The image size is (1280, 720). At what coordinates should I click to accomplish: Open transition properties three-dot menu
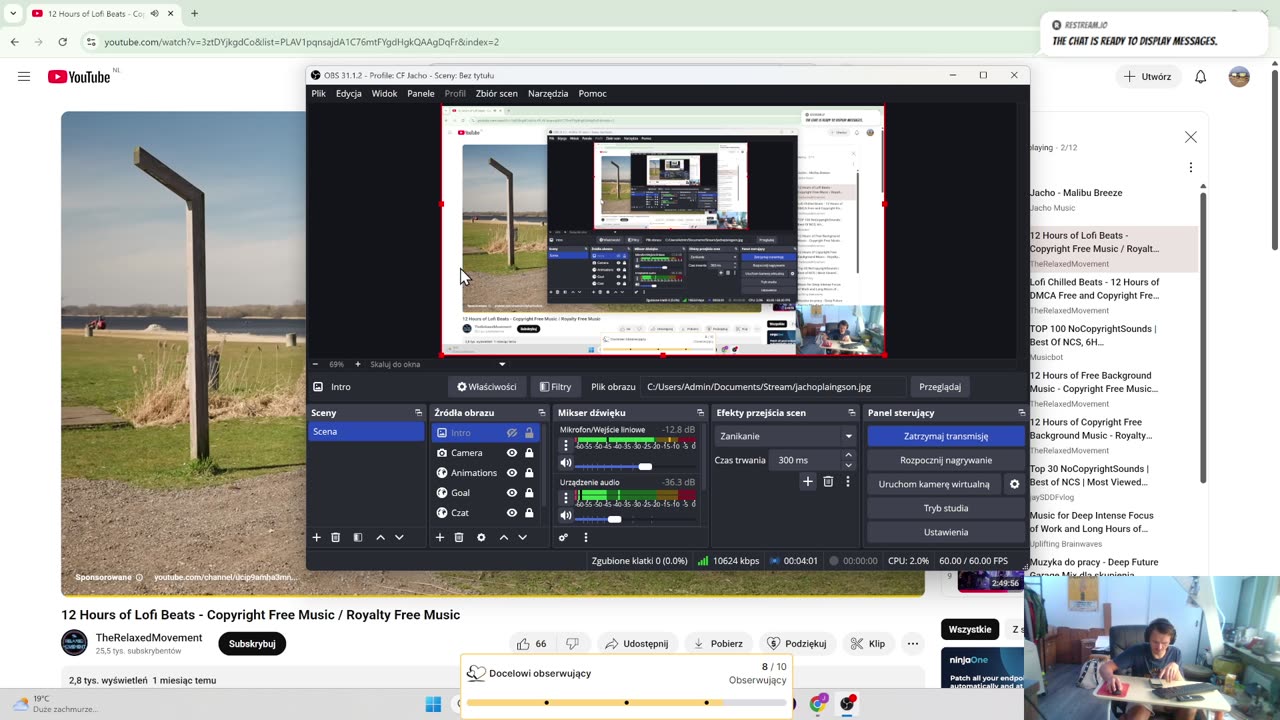(x=848, y=481)
